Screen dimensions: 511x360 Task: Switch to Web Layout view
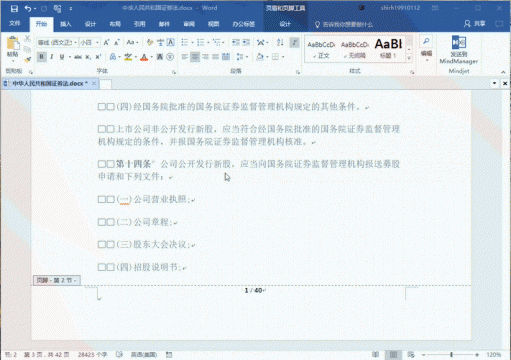point(411,354)
